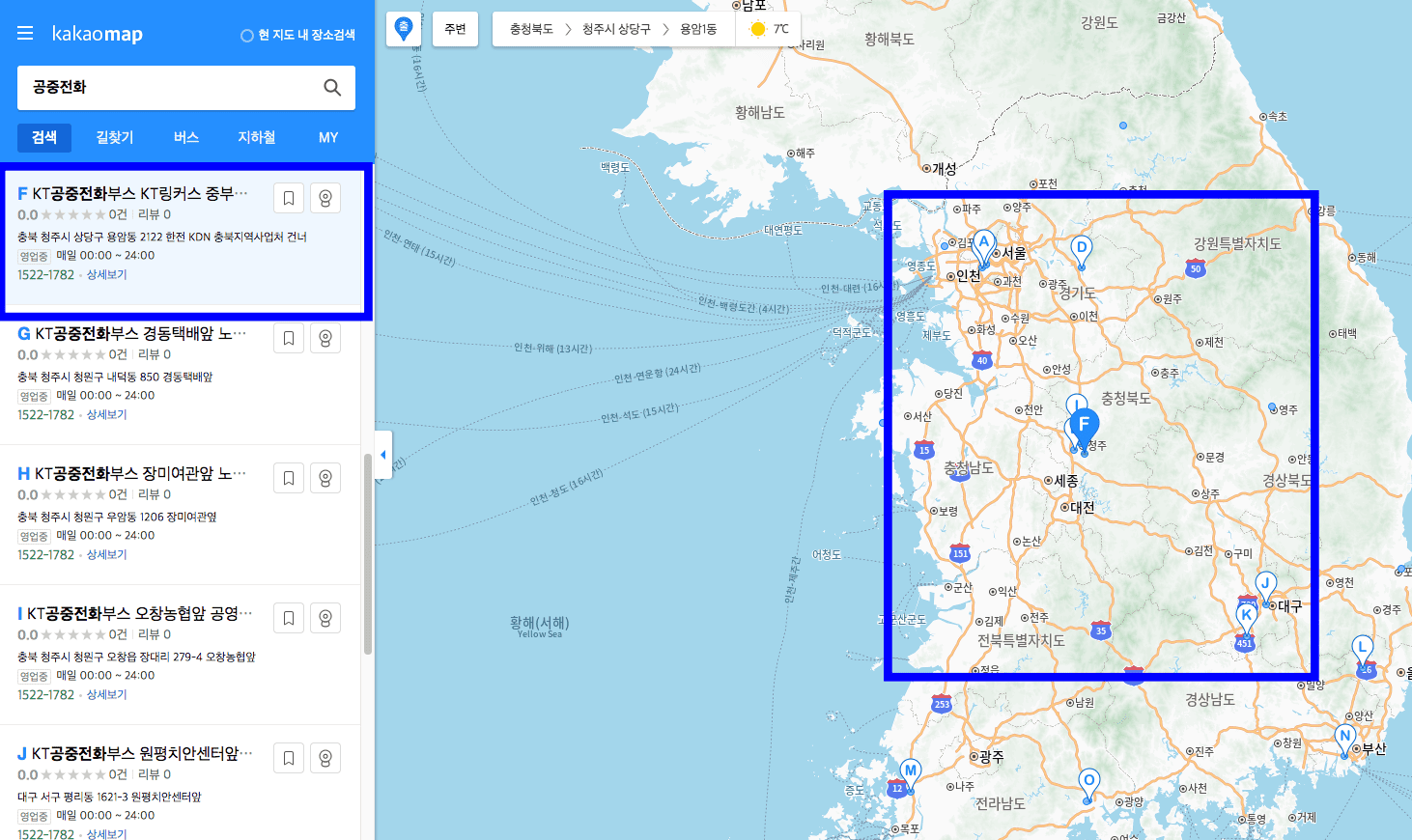Open roadview for result I 오창농협앞

(325, 618)
